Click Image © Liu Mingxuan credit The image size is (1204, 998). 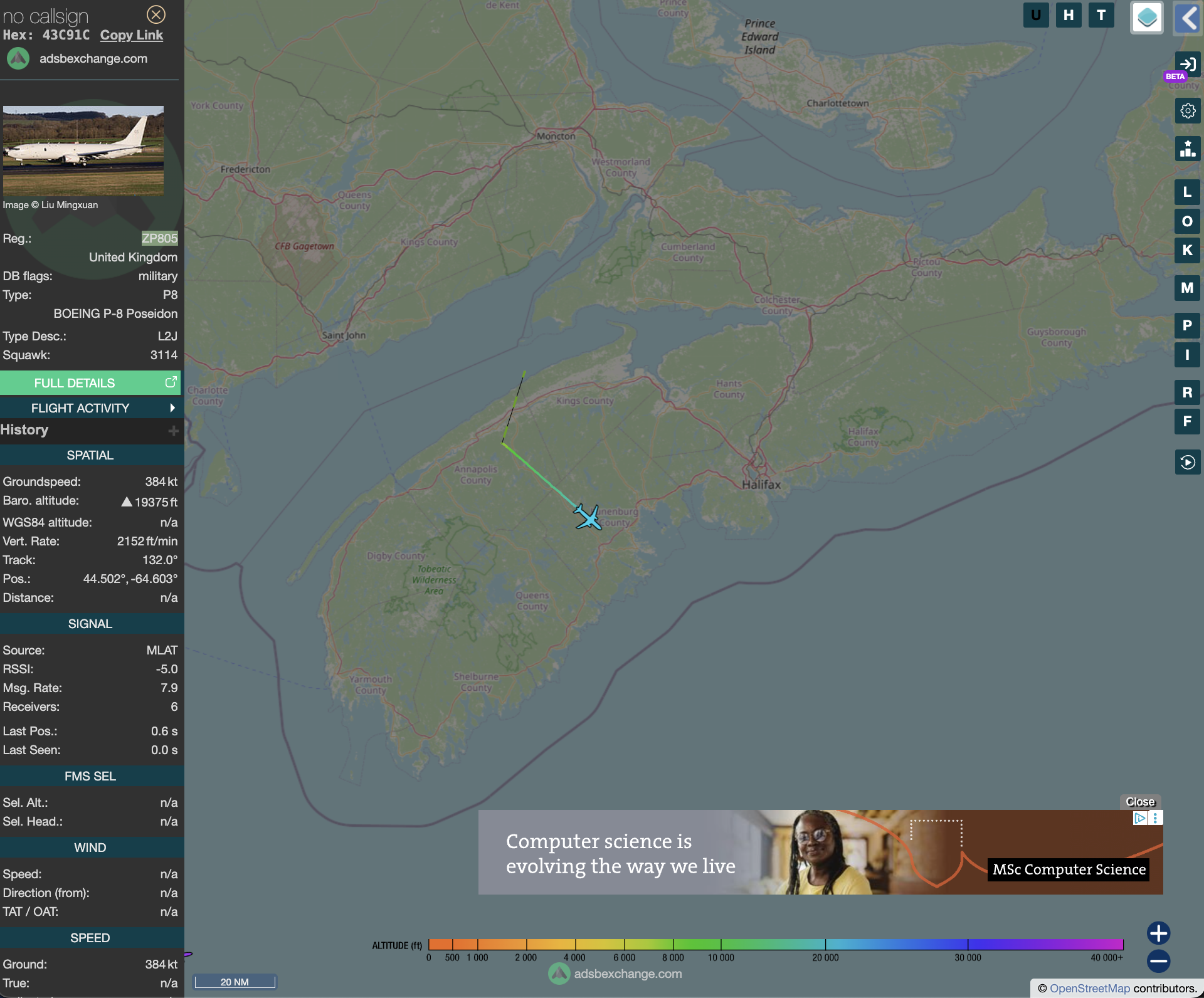(x=50, y=205)
